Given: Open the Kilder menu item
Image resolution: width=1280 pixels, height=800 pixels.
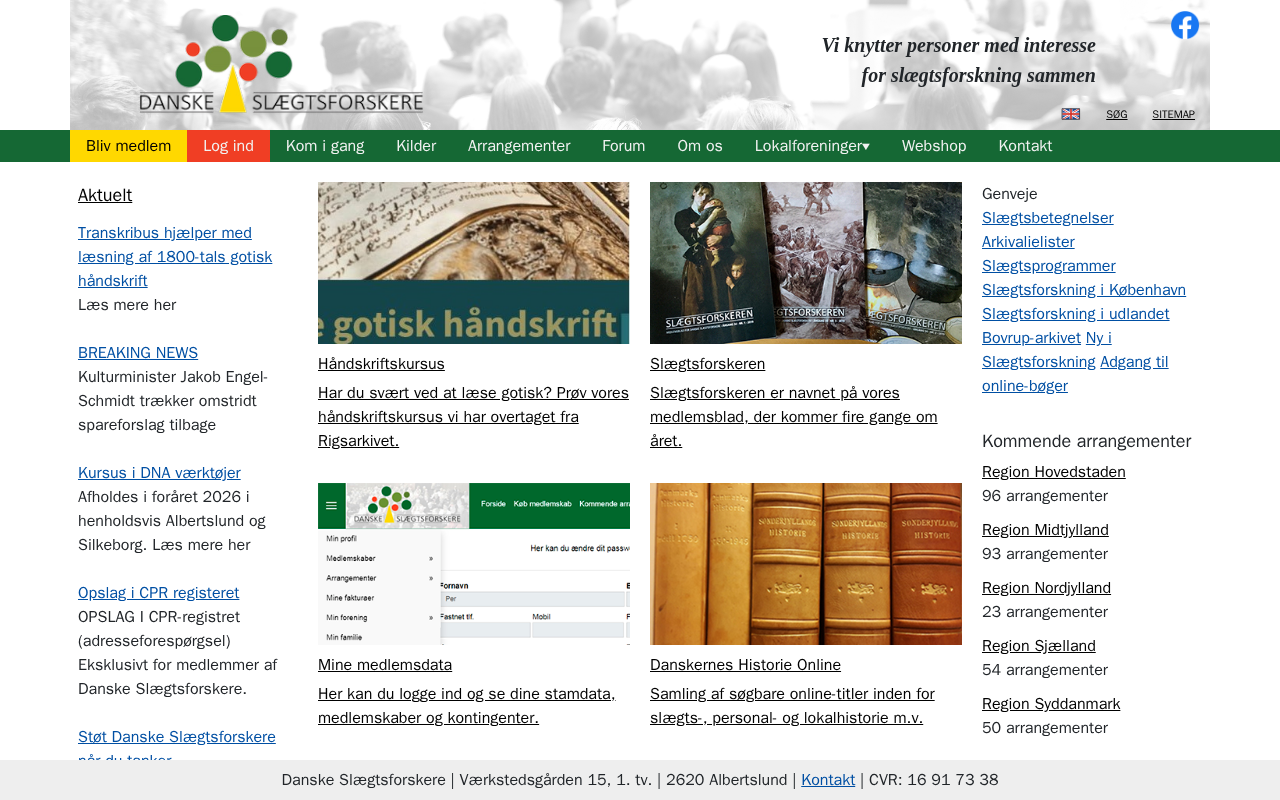Looking at the screenshot, I should tap(416, 146).
